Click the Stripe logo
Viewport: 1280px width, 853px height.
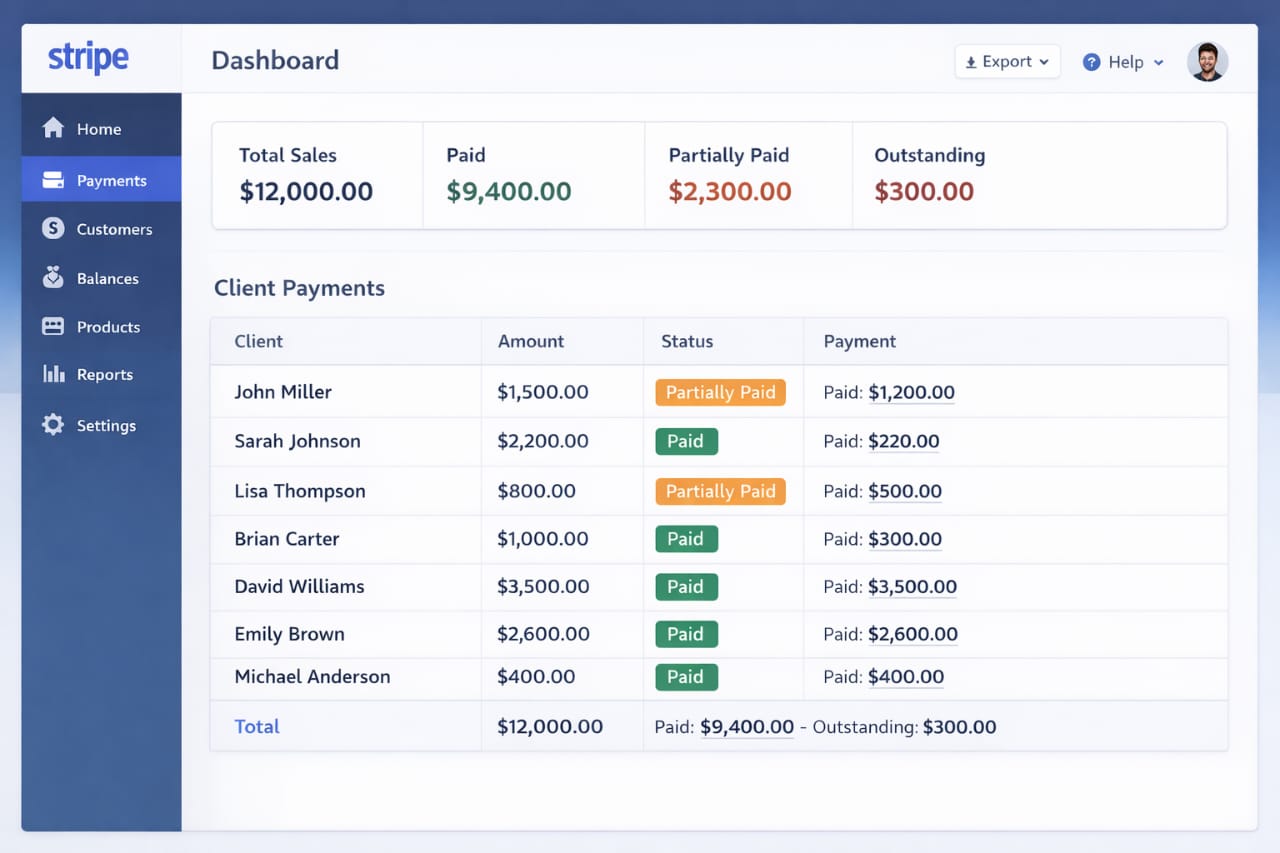coord(88,58)
